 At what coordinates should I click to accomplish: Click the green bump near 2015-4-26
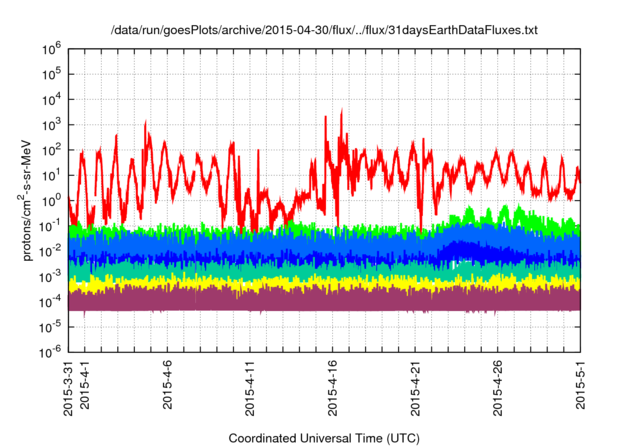[505, 214]
